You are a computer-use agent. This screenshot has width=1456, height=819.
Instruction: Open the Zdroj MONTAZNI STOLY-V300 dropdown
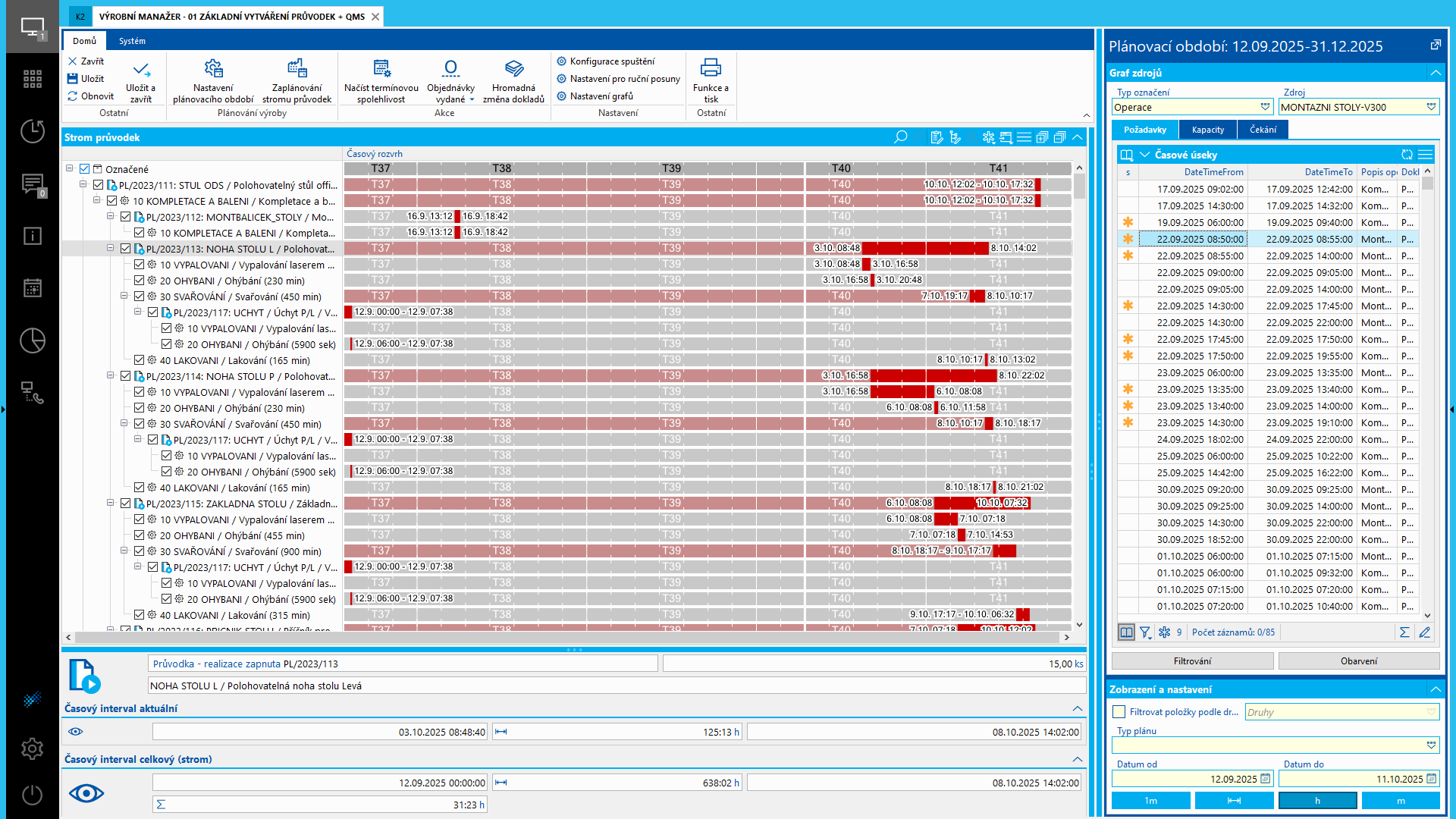click(x=1431, y=107)
